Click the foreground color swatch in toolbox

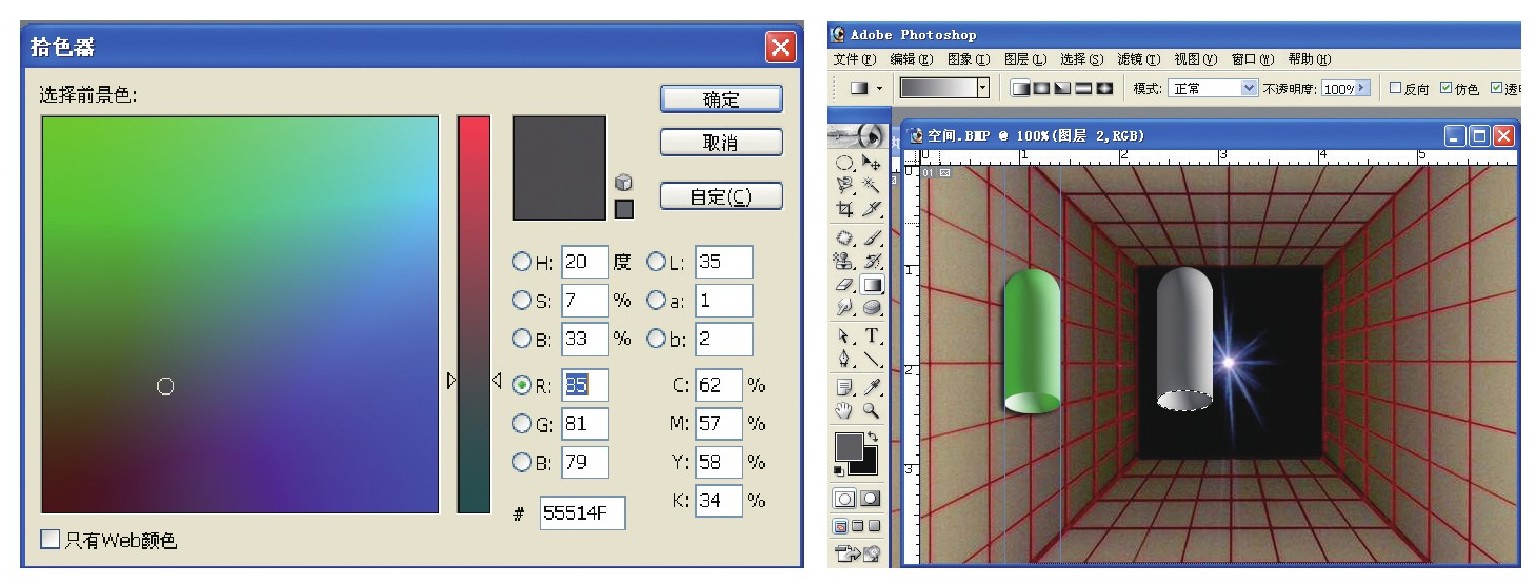(x=848, y=446)
